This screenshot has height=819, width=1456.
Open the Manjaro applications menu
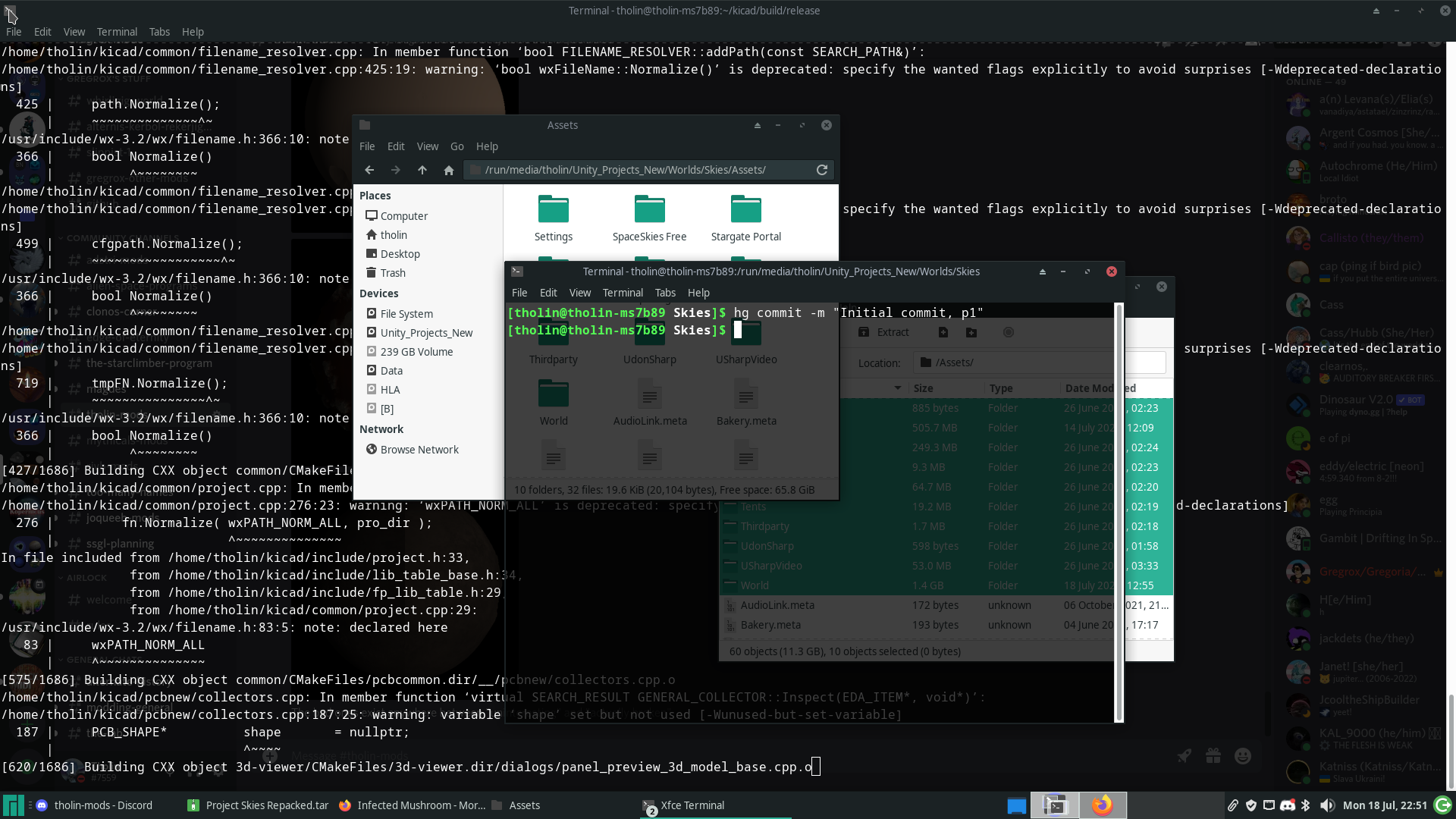point(13,805)
